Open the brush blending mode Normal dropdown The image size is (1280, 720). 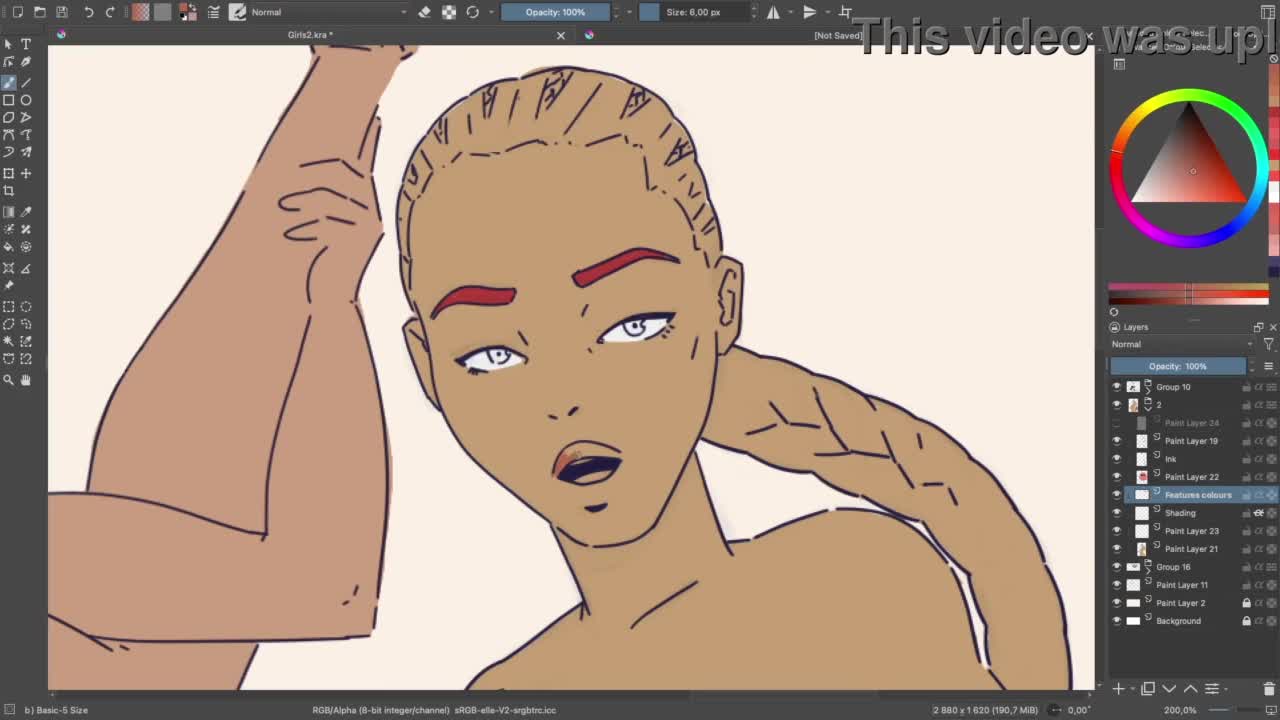tap(328, 12)
